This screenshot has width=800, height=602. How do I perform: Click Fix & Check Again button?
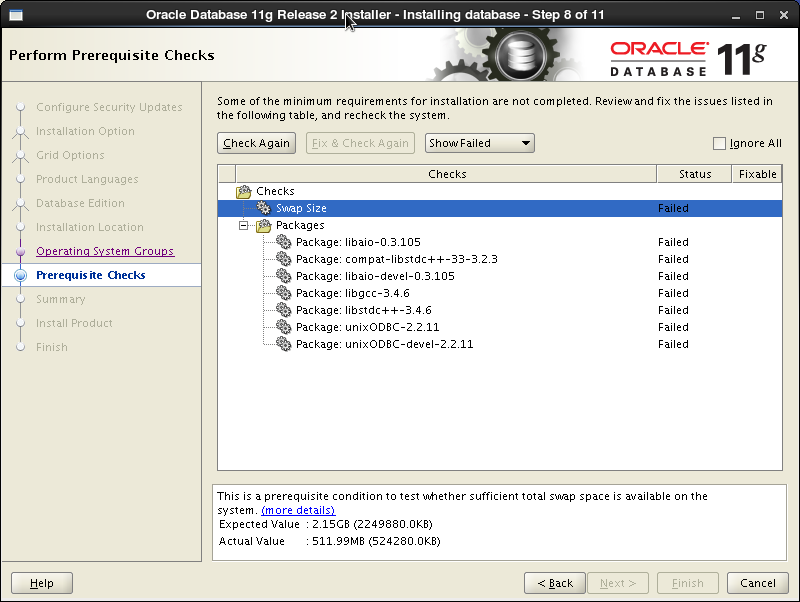pyautogui.click(x=360, y=143)
